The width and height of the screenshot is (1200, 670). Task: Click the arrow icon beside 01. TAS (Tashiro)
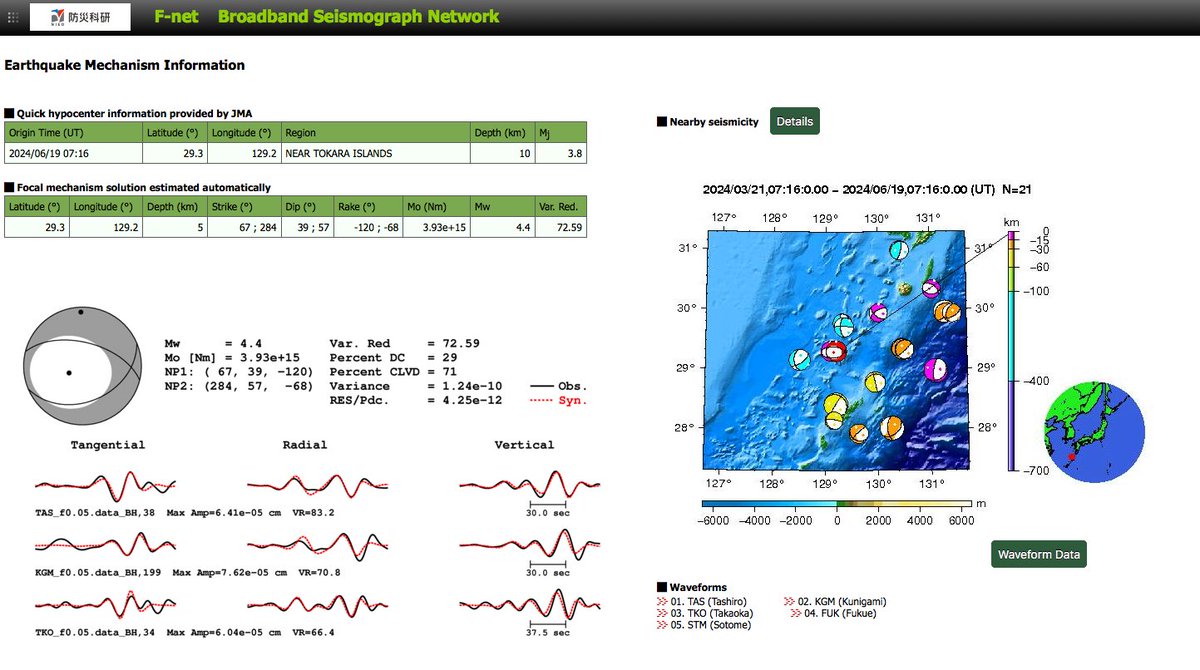(x=662, y=602)
